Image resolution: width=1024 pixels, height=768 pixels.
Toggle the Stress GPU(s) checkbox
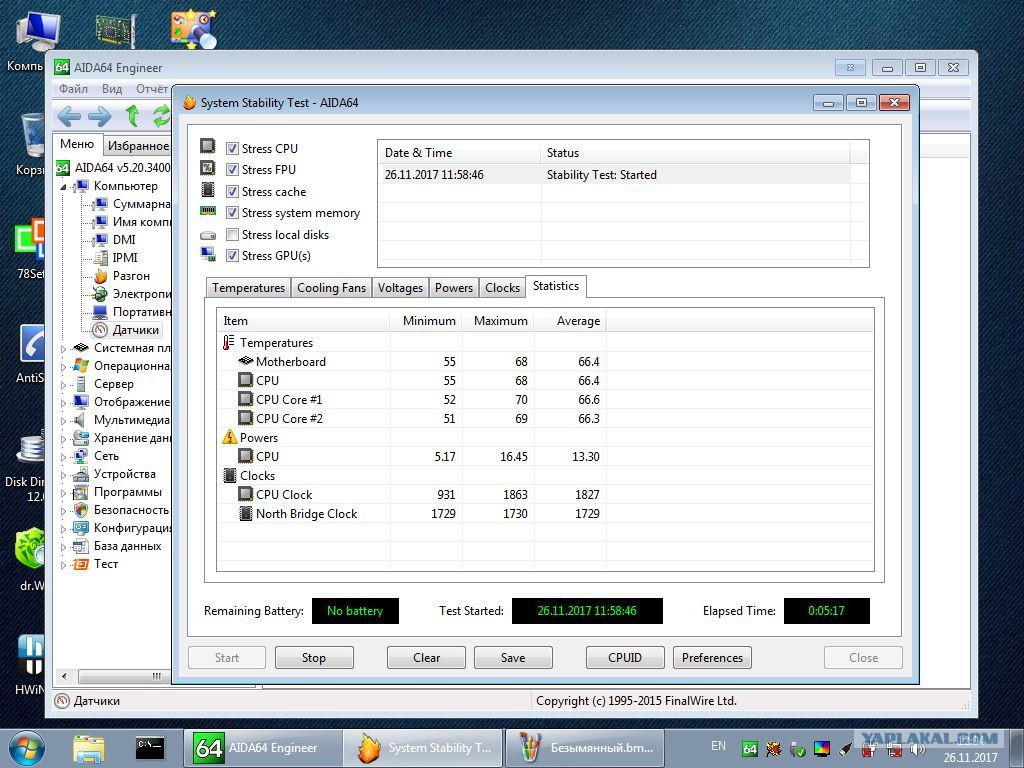pyautogui.click(x=232, y=256)
